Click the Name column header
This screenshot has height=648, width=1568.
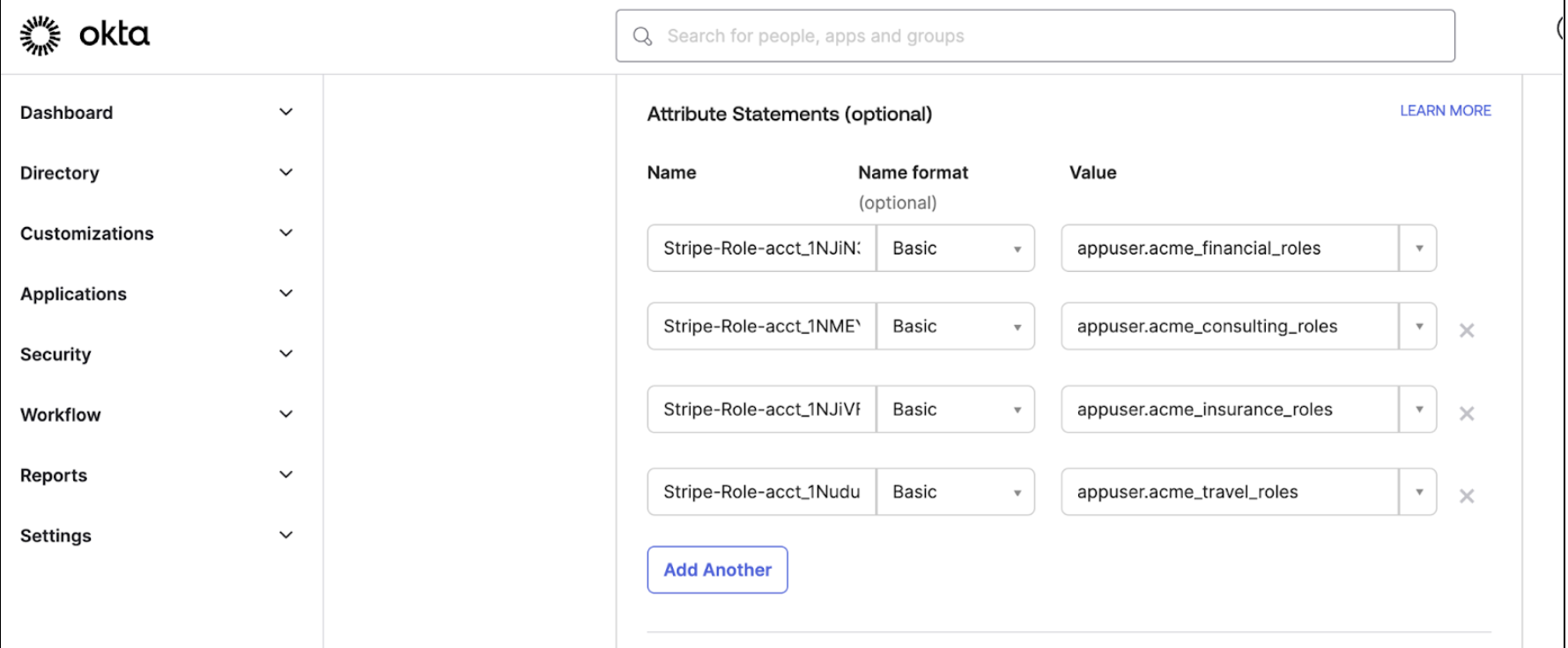tap(671, 173)
